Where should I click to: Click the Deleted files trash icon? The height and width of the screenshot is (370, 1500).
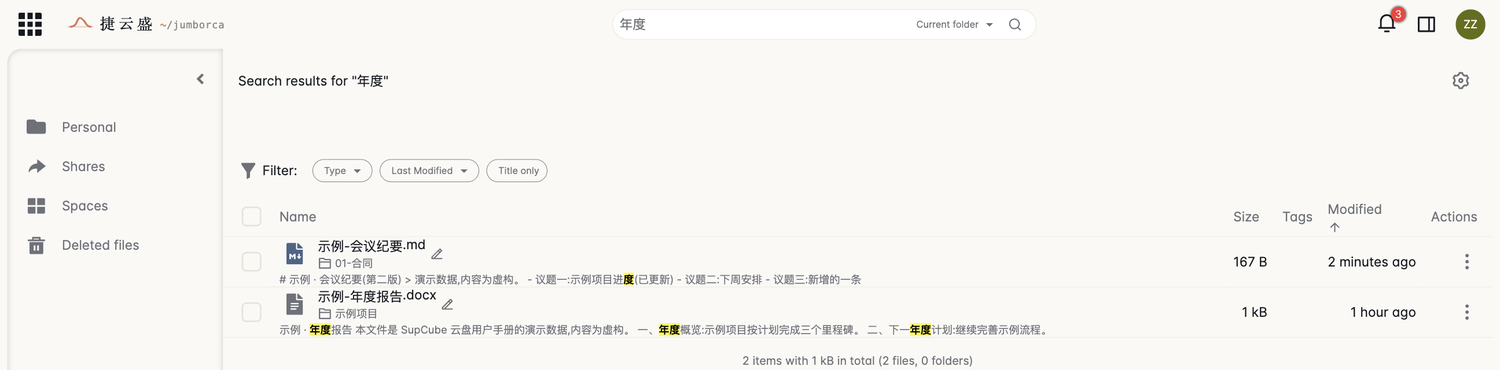coord(37,245)
